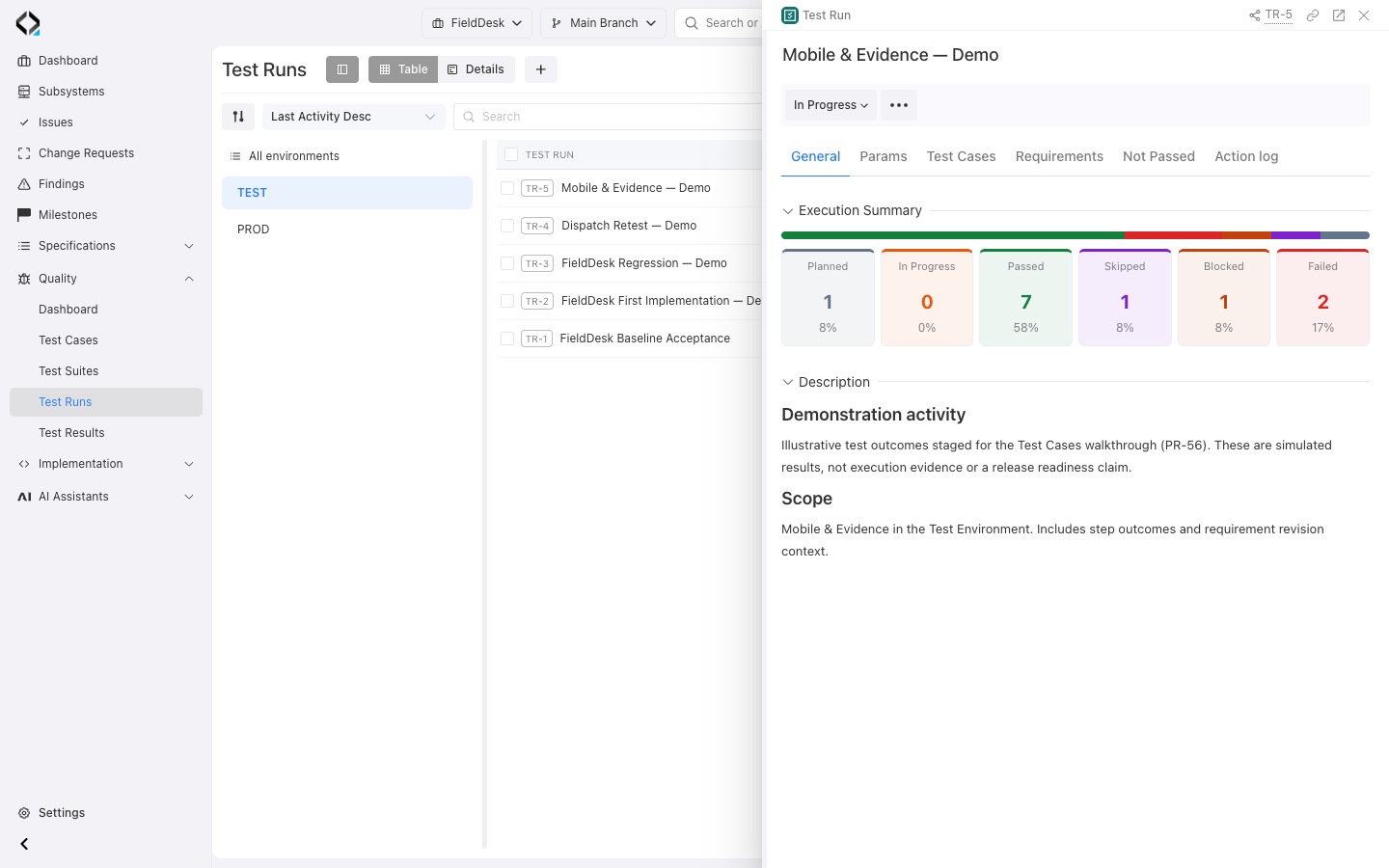Open the FieldDesk project dropdown
Image resolution: width=1389 pixels, height=868 pixels.
point(477,23)
